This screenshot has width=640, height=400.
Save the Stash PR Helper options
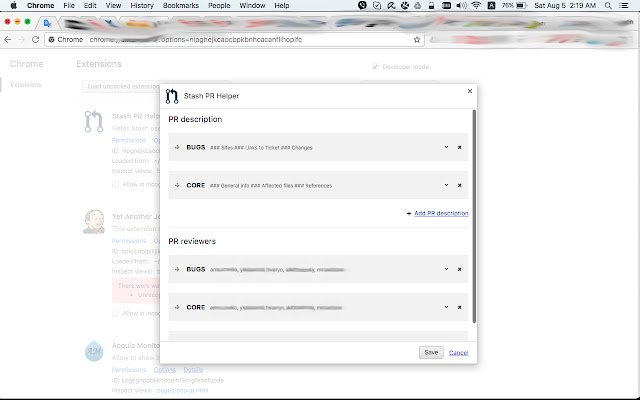(431, 352)
